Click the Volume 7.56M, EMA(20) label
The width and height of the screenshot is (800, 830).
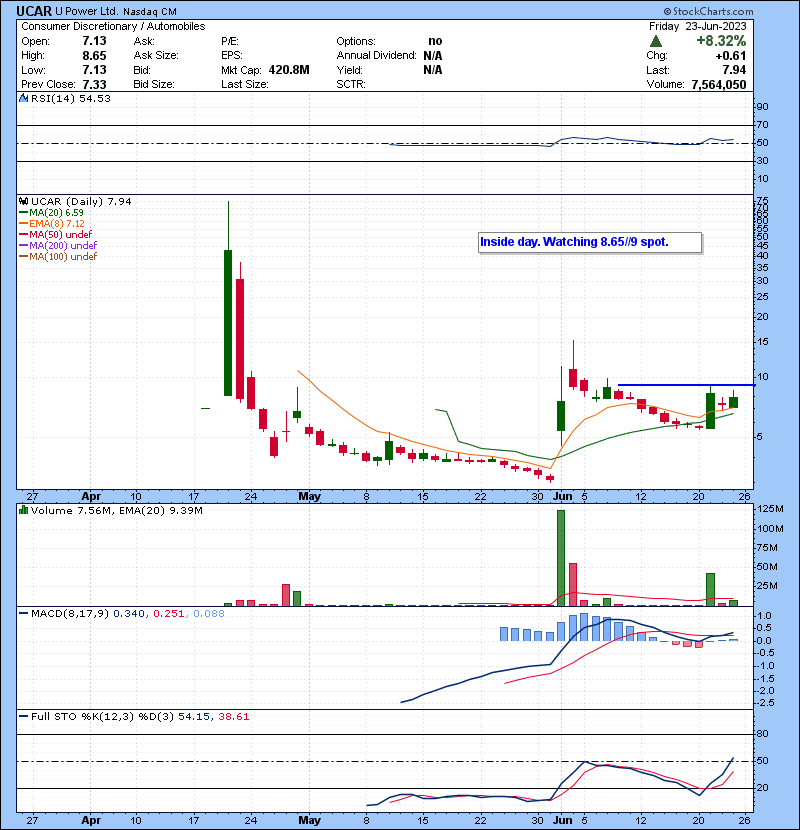[x=116, y=510]
